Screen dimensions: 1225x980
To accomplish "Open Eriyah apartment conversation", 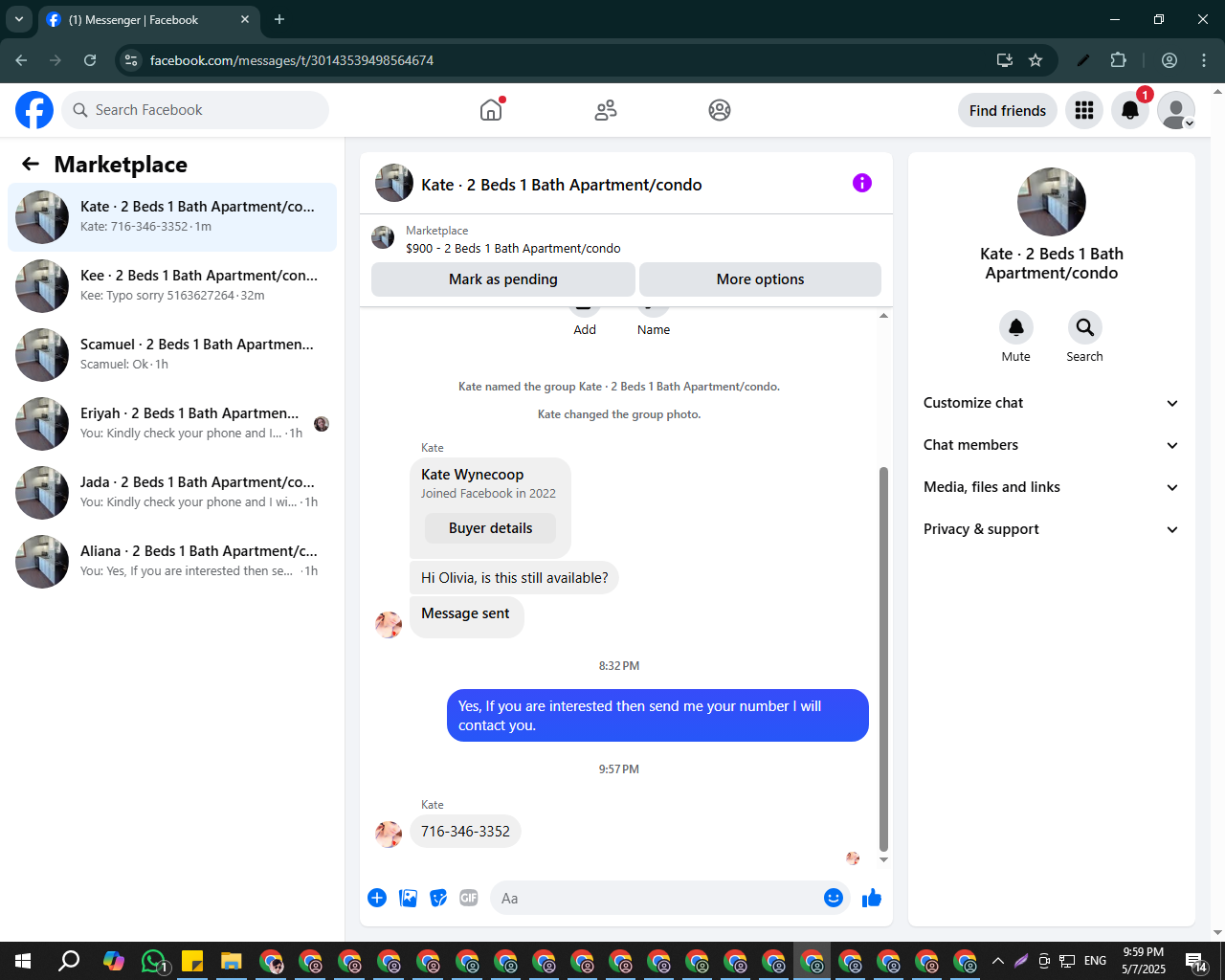I will 172,424.
